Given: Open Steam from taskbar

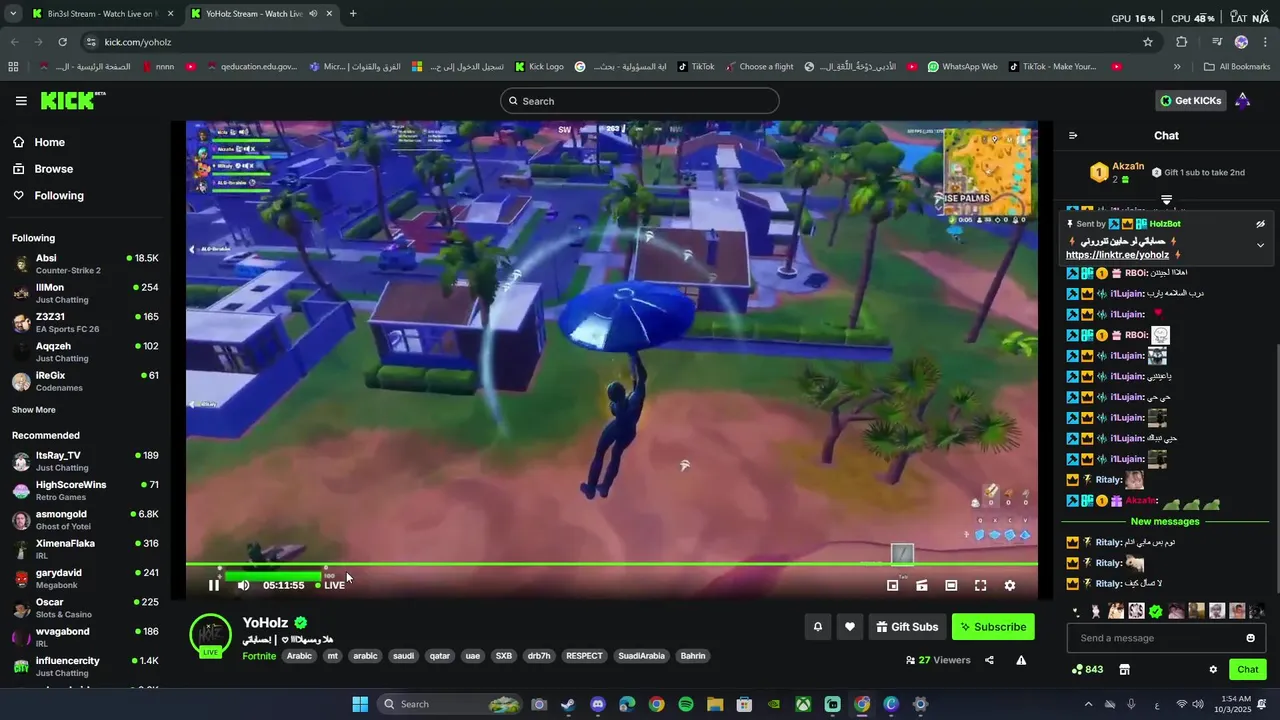Looking at the screenshot, I should coord(568,704).
